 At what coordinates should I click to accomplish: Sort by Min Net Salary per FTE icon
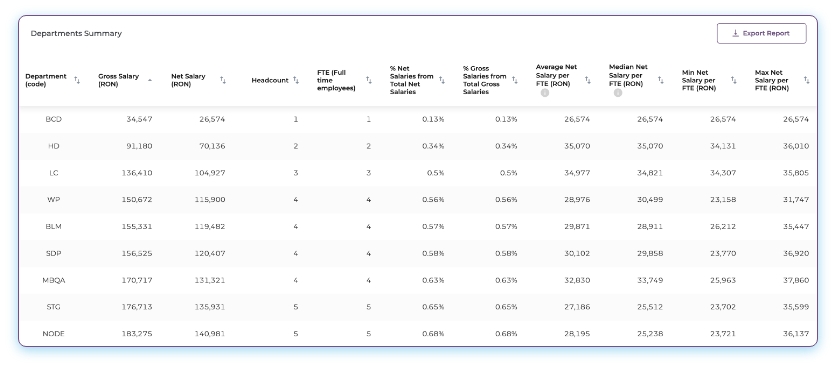click(734, 80)
